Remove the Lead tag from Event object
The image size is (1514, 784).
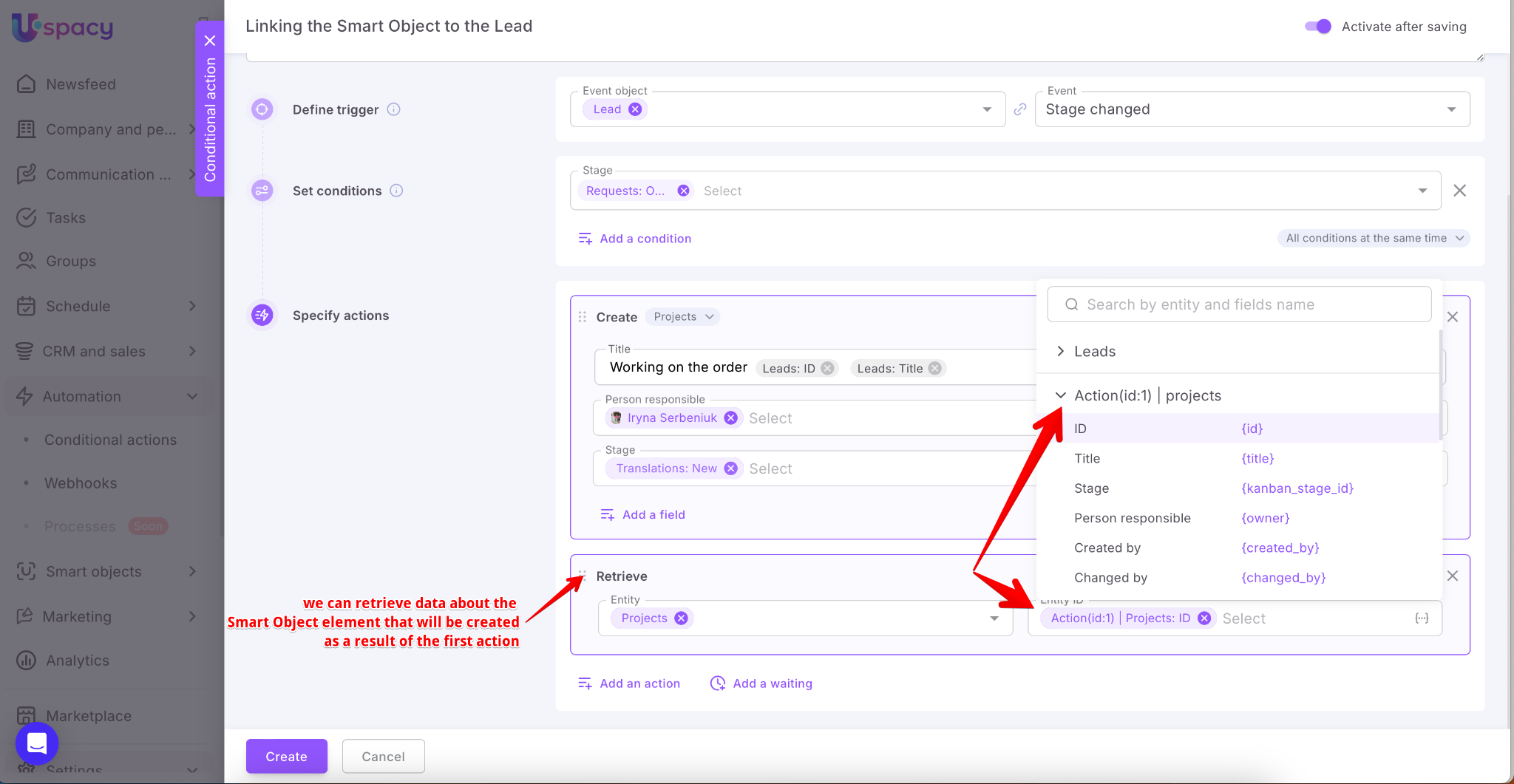tap(635, 109)
